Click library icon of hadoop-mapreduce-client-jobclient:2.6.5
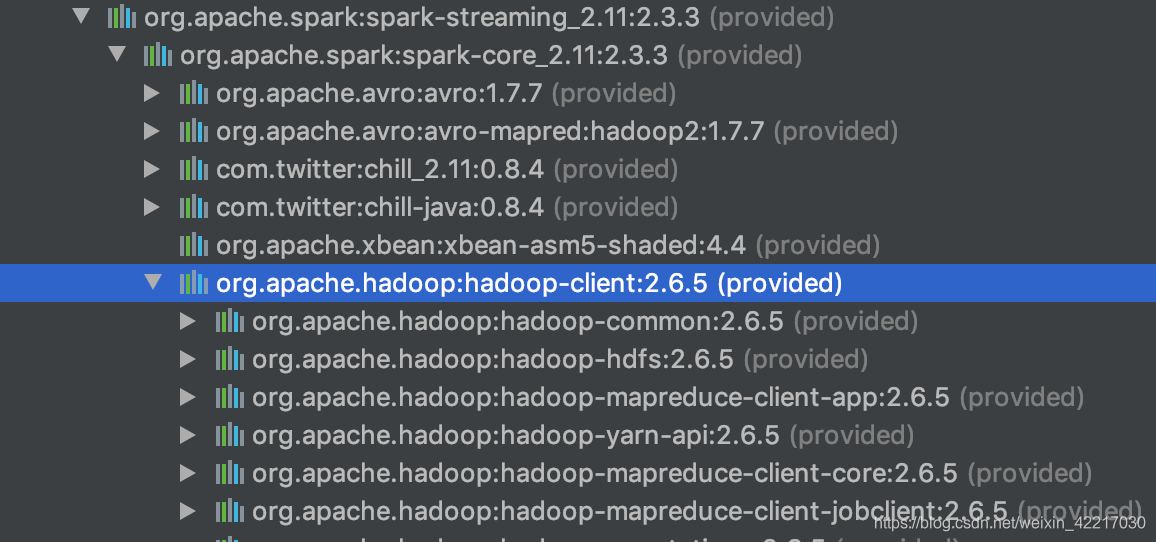Screen dimensions: 1156x542 pos(229,510)
